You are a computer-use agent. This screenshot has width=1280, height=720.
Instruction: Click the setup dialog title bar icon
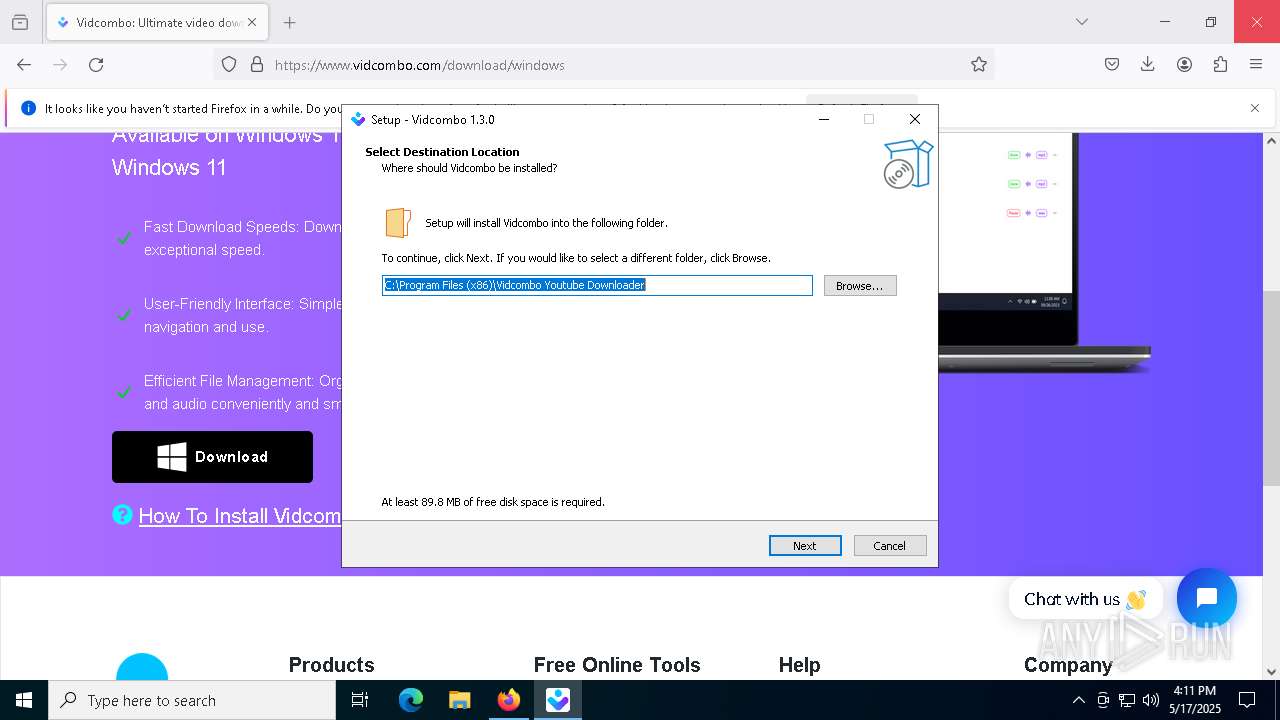pos(358,119)
